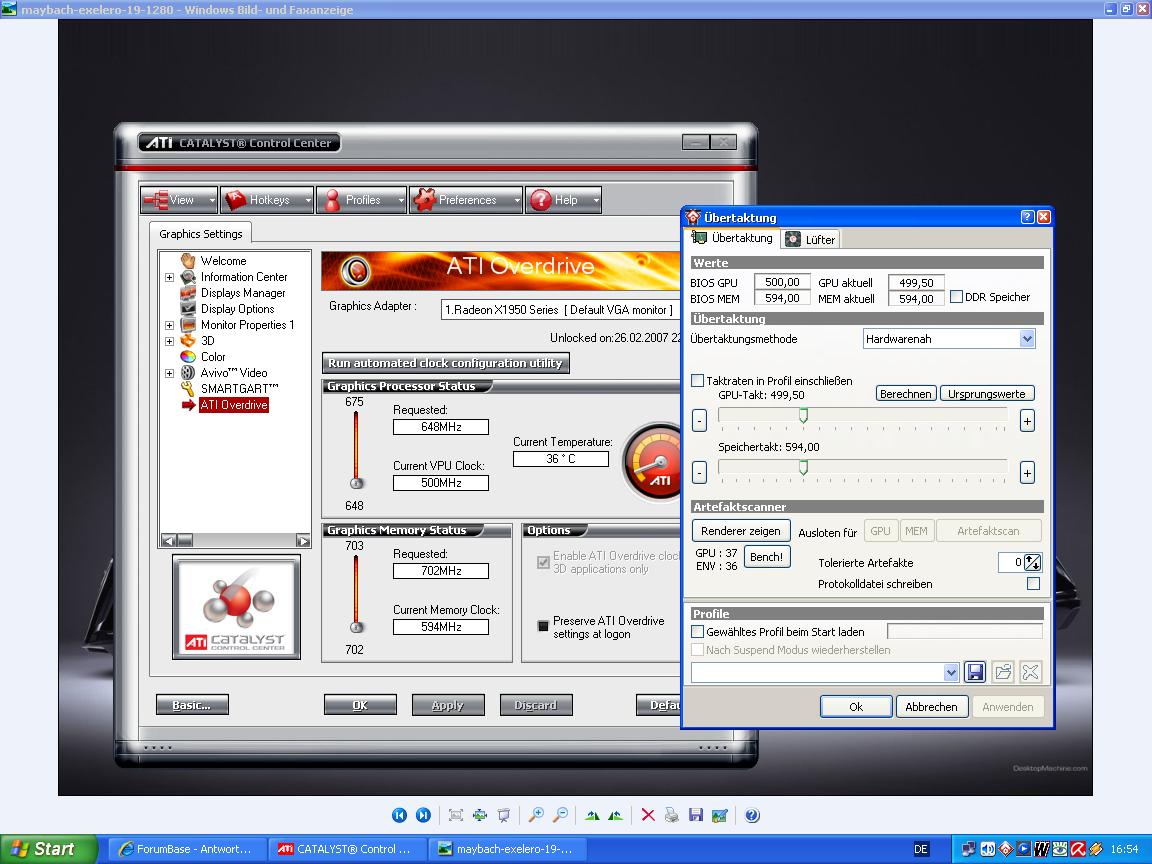1152x864 pixels.
Task: Expand the Information Center tree node
Action: tap(169, 277)
